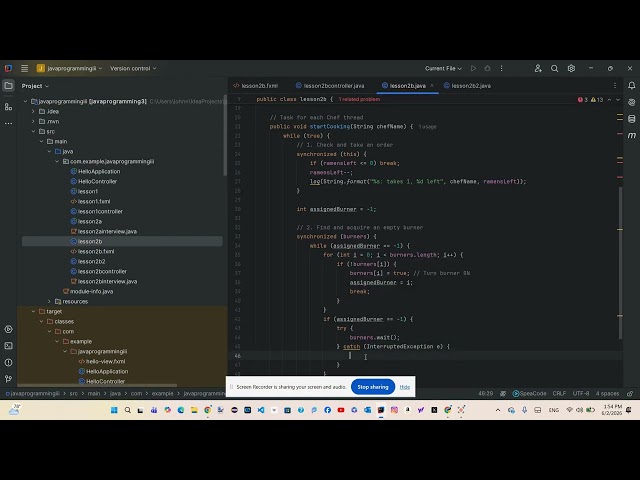The width and height of the screenshot is (640, 480).
Task: Collapse the classes folder
Action: coord(41,321)
